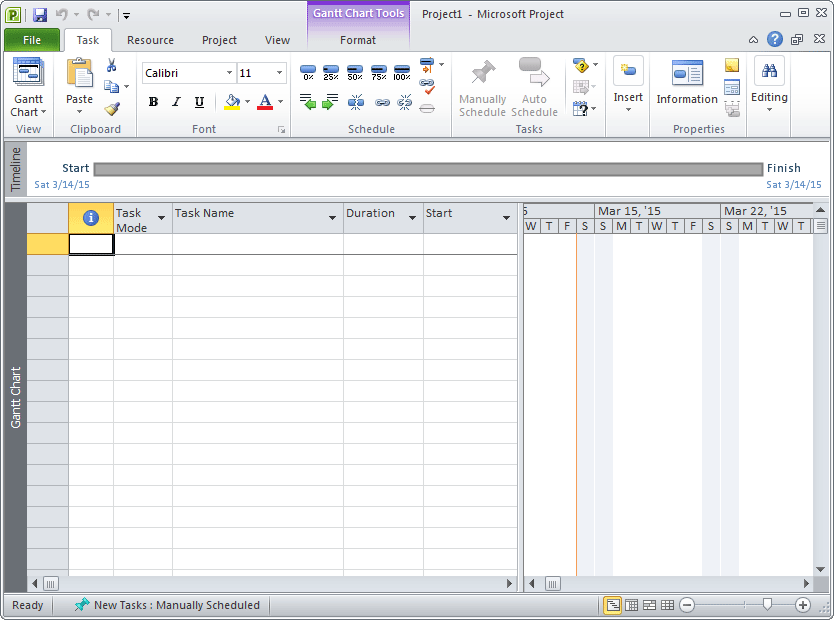Click the Paste clipboard icon
The height and width of the screenshot is (620, 834).
pyautogui.click(x=79, y=73)
